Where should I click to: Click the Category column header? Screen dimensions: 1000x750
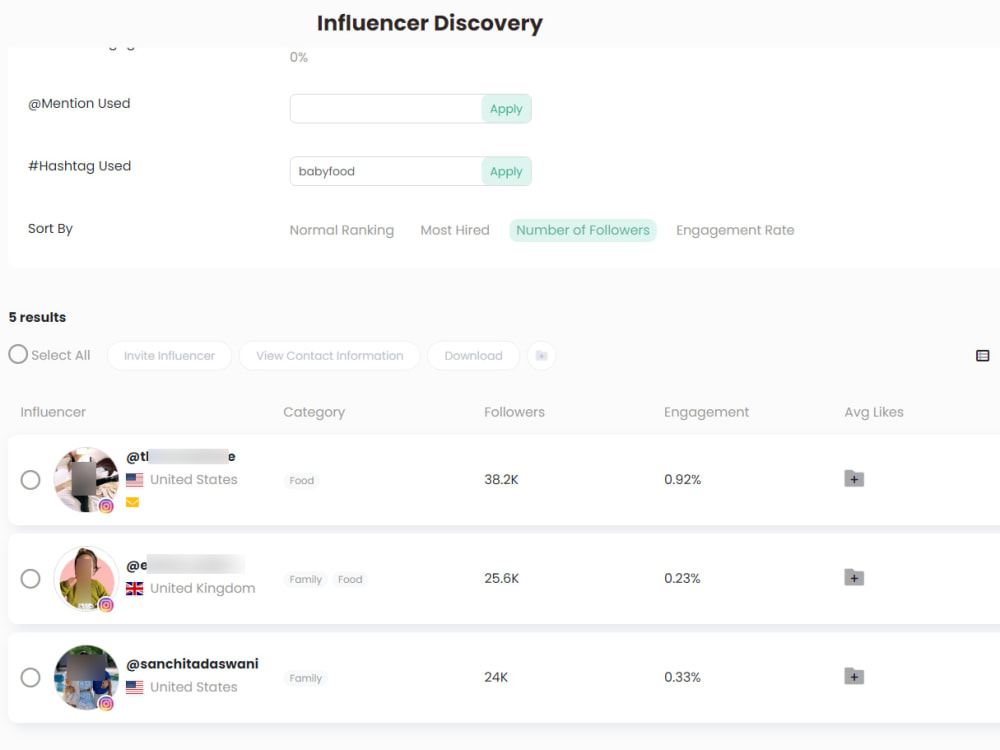point(314,412)
